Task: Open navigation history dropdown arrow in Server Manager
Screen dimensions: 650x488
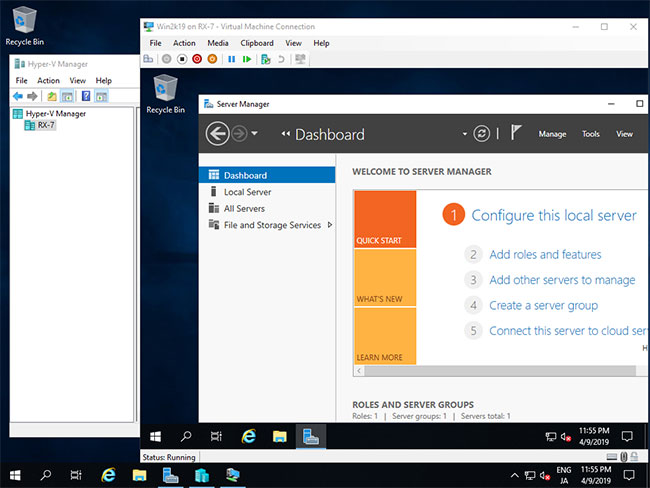Action: [255, 134]
